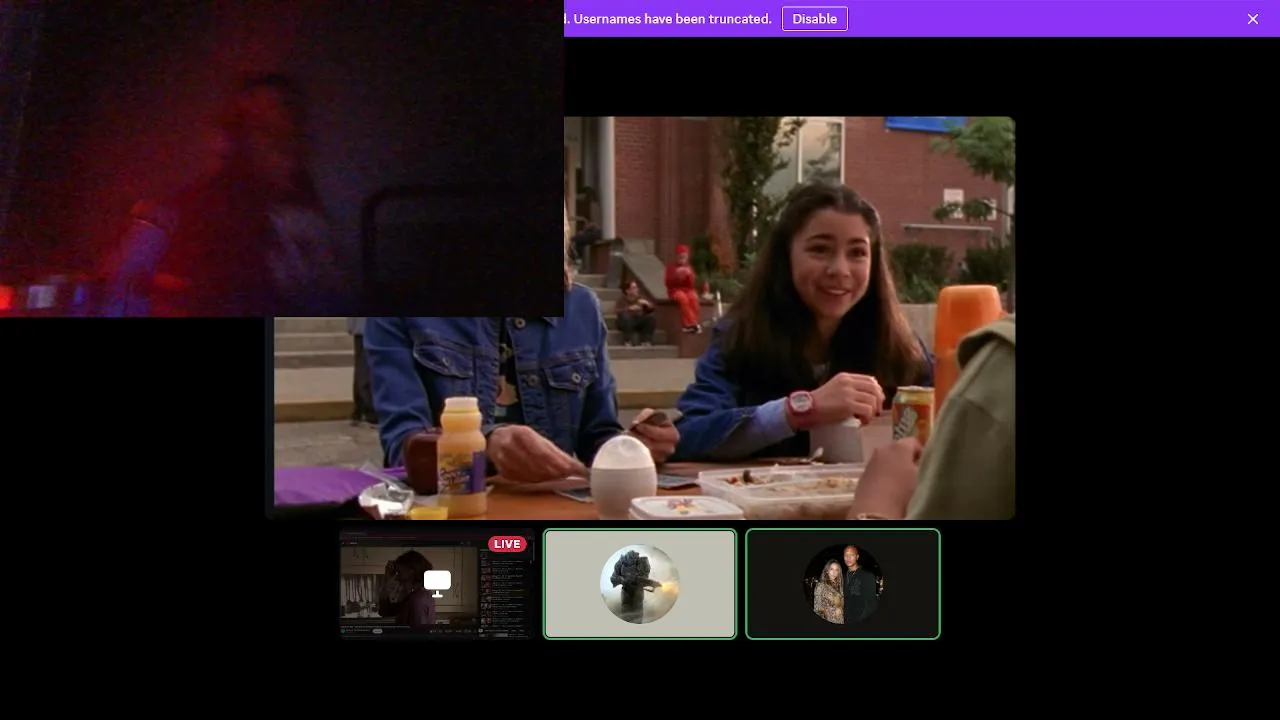1280x720 pixels.
Task: Select the participant tile with the soldier avatar
Action: pos(640,584)
